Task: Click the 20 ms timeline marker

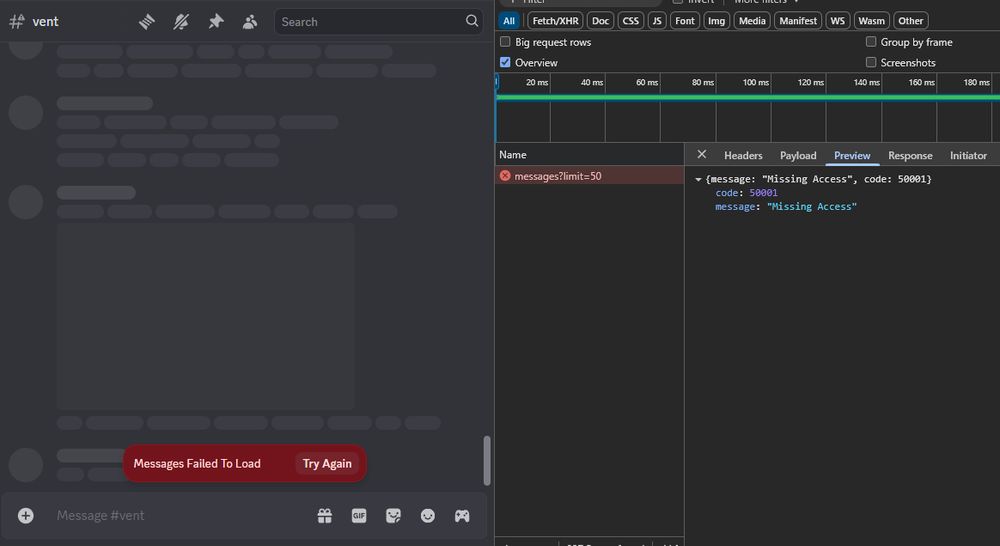Action: tap(537, 82)
